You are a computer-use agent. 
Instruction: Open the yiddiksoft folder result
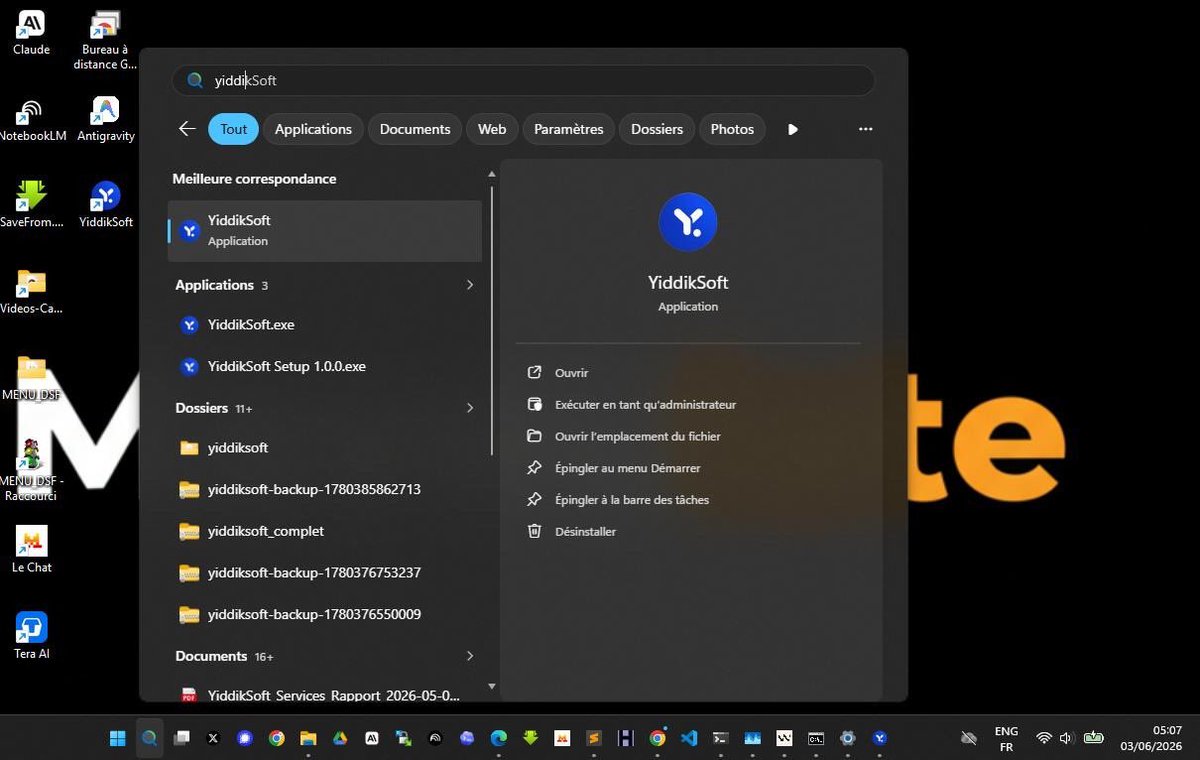point(325,448)
